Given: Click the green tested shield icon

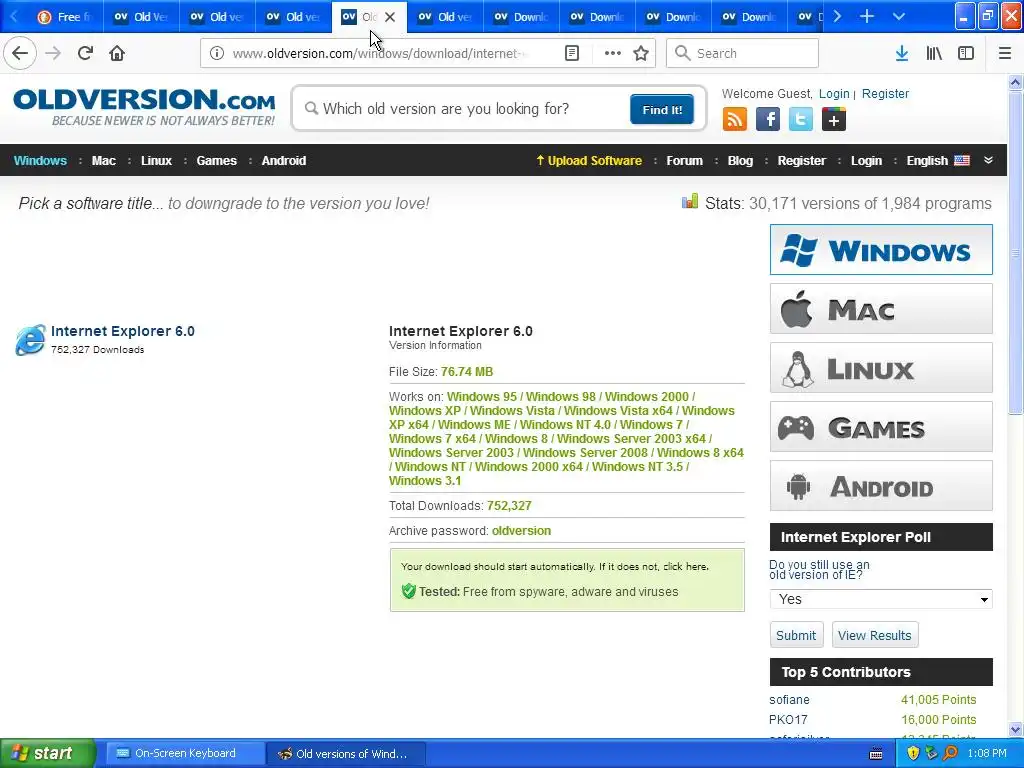Looking at the screenshot, I should click(x=408, y=592).
